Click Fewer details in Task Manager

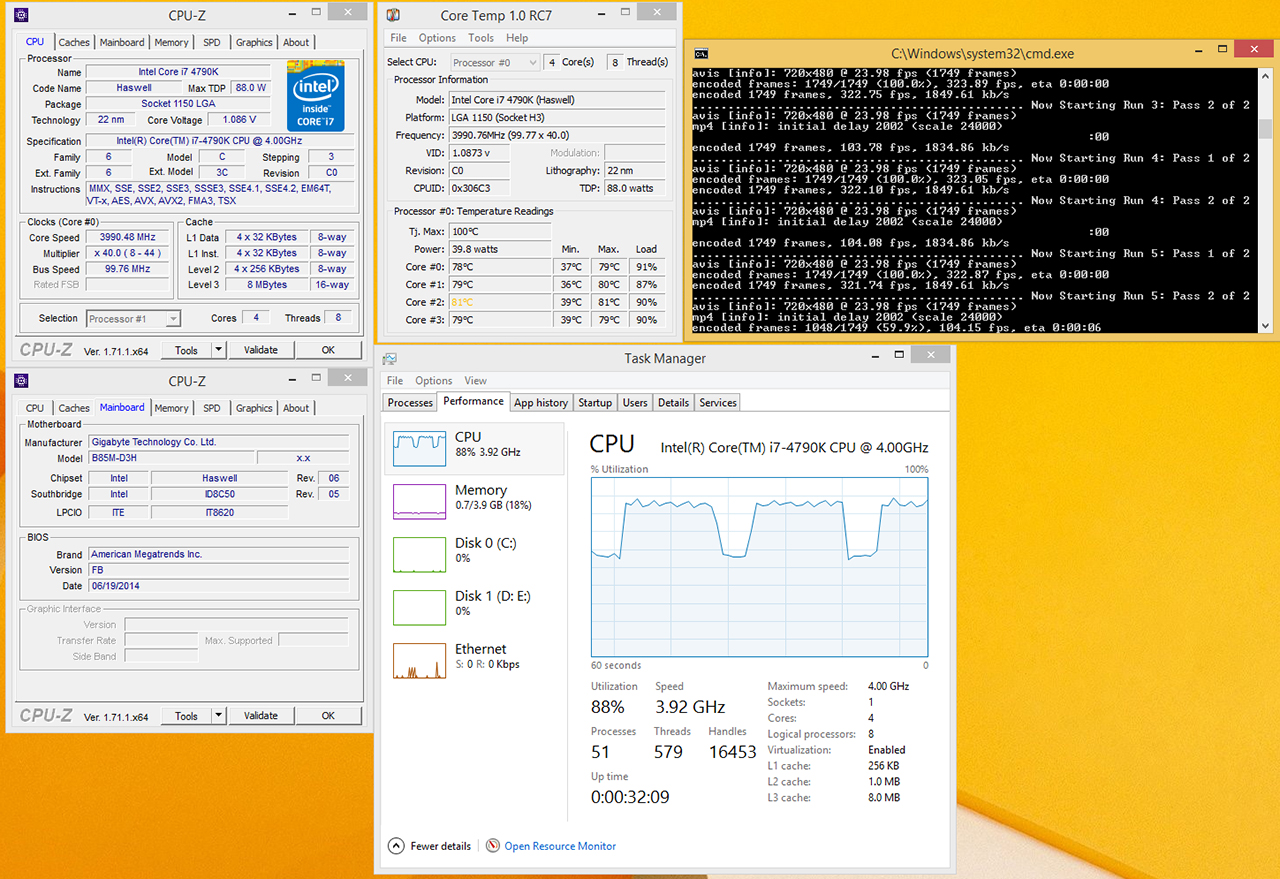point(440,846)
